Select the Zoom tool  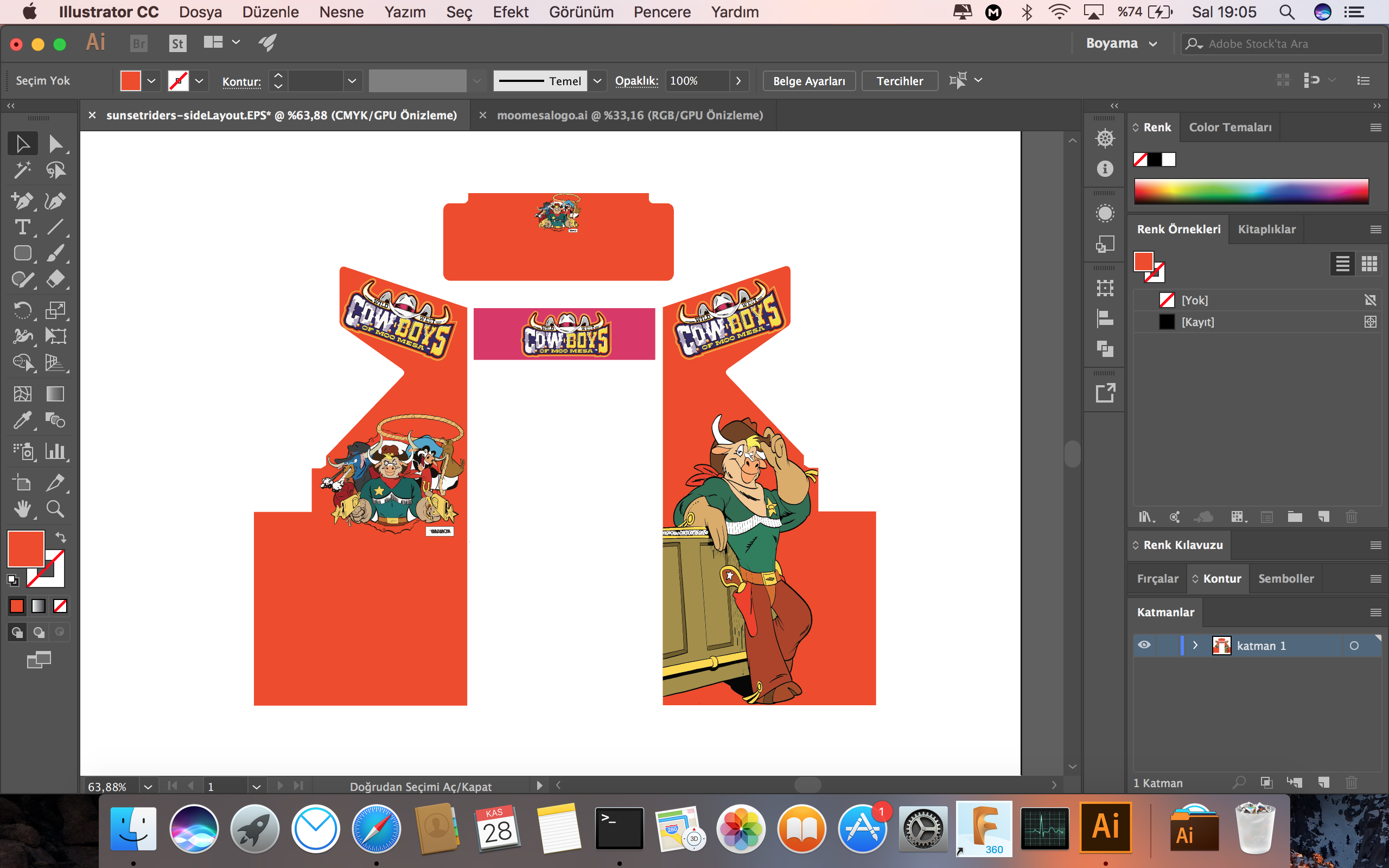56,509
